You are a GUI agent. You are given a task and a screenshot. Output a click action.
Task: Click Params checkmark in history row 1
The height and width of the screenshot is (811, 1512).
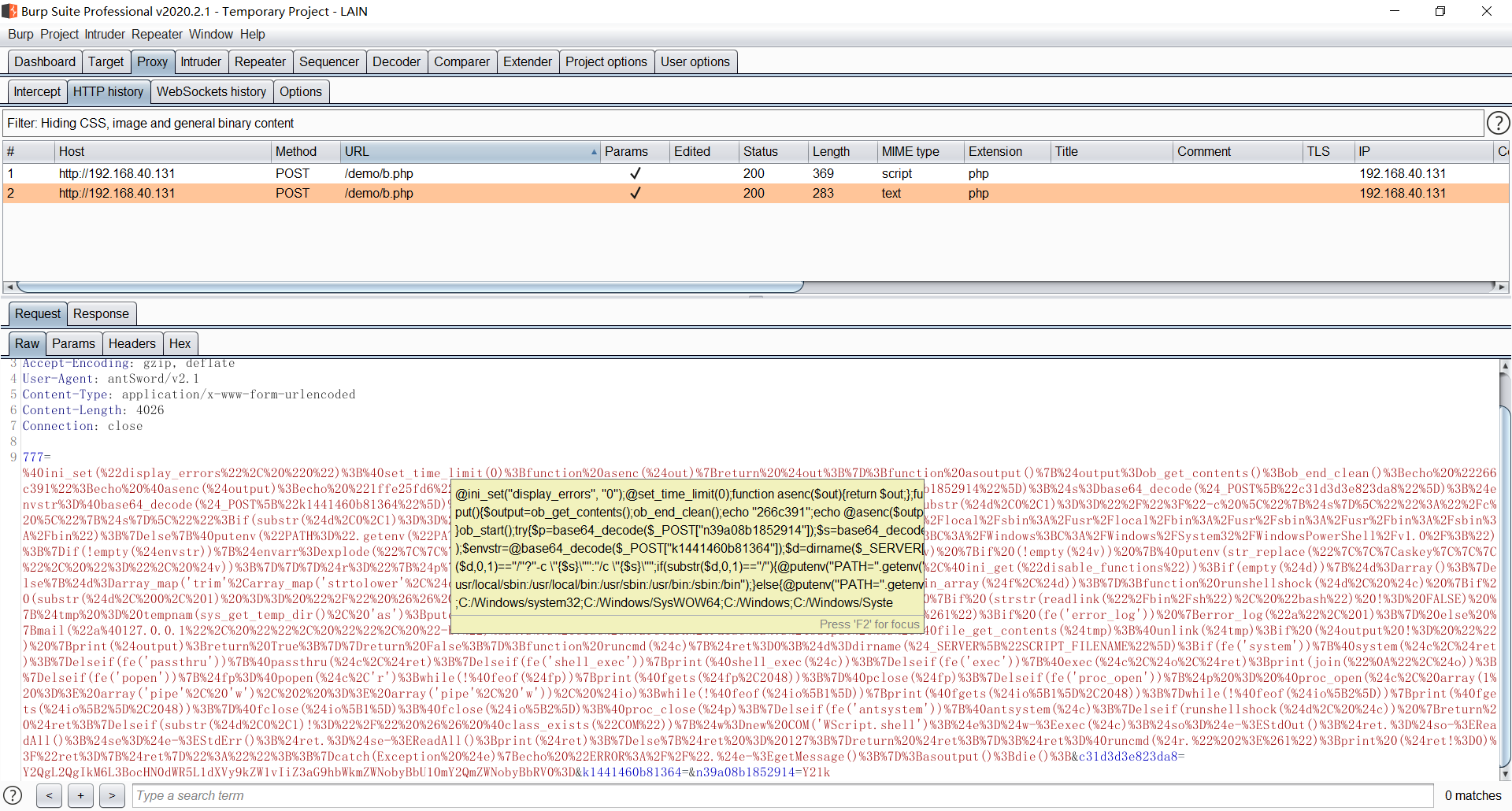click(x=635, y=173)
